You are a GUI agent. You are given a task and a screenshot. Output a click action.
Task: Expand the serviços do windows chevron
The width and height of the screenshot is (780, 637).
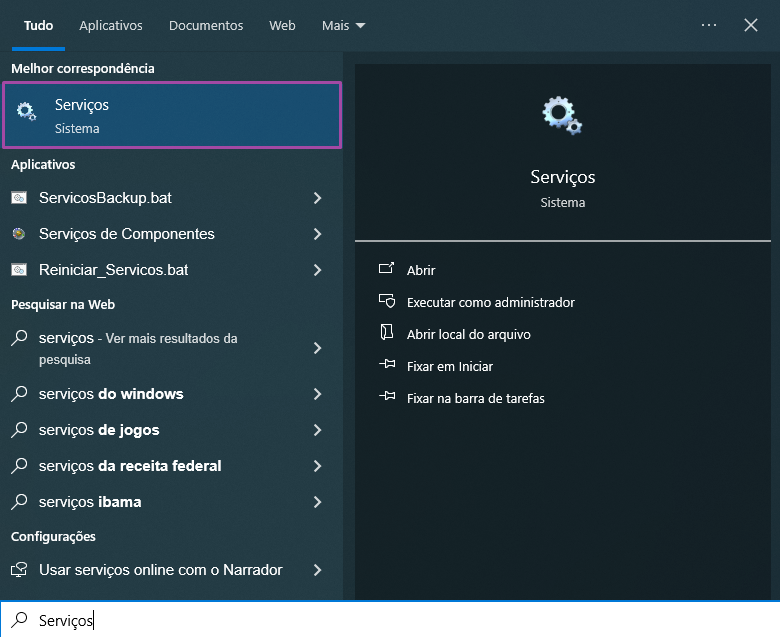point(317,394)
